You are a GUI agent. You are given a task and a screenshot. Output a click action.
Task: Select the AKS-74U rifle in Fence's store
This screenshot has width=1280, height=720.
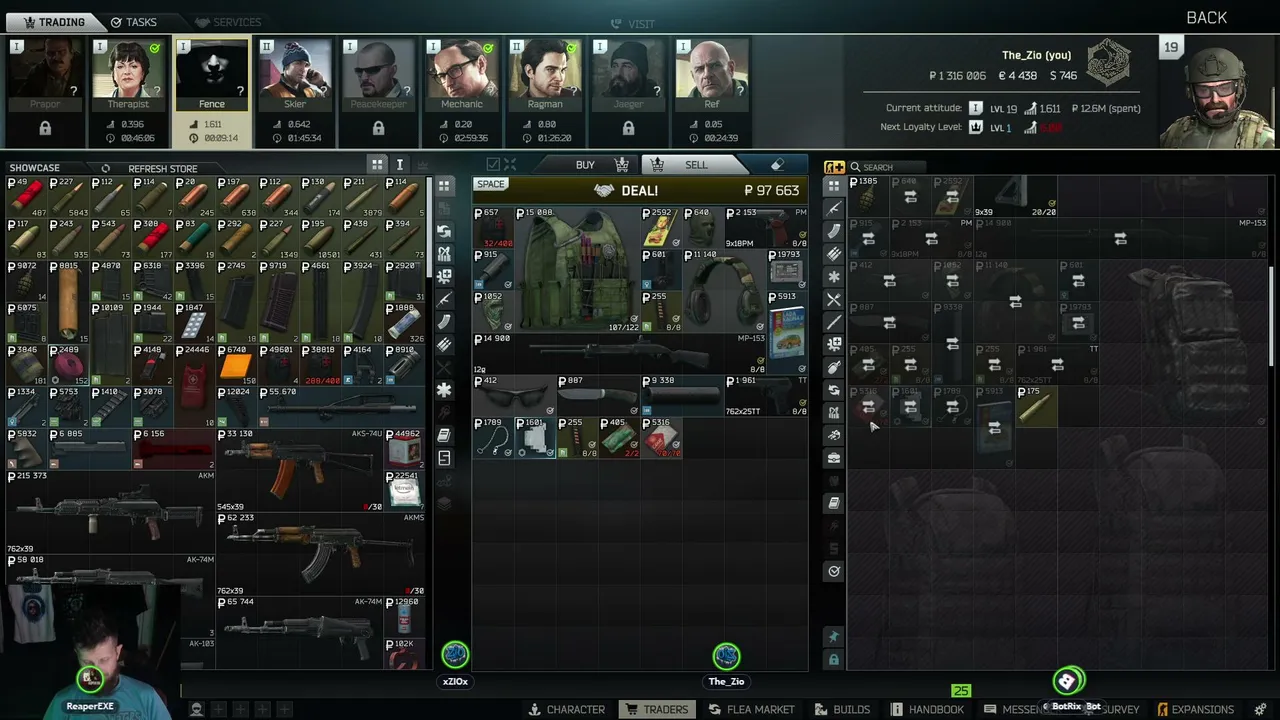300,470
